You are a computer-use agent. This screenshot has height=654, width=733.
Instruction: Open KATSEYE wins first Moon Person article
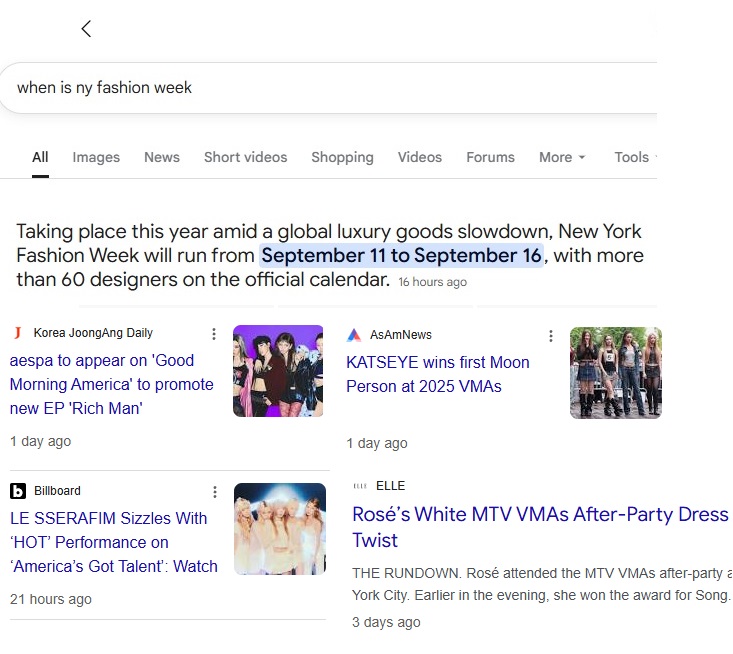pos(438,374)
